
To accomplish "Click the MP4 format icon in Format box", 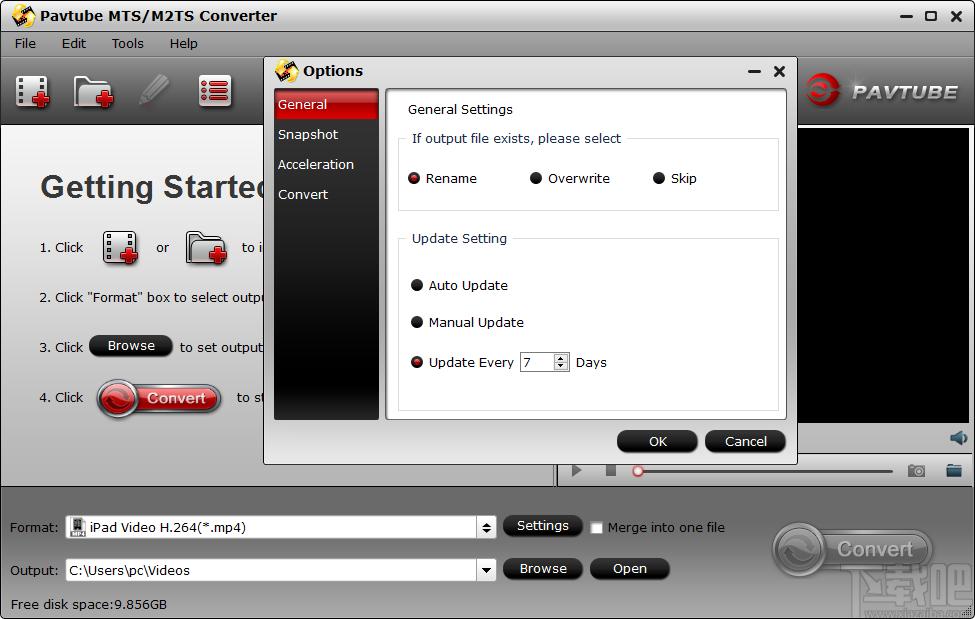I will coord(78,527).
